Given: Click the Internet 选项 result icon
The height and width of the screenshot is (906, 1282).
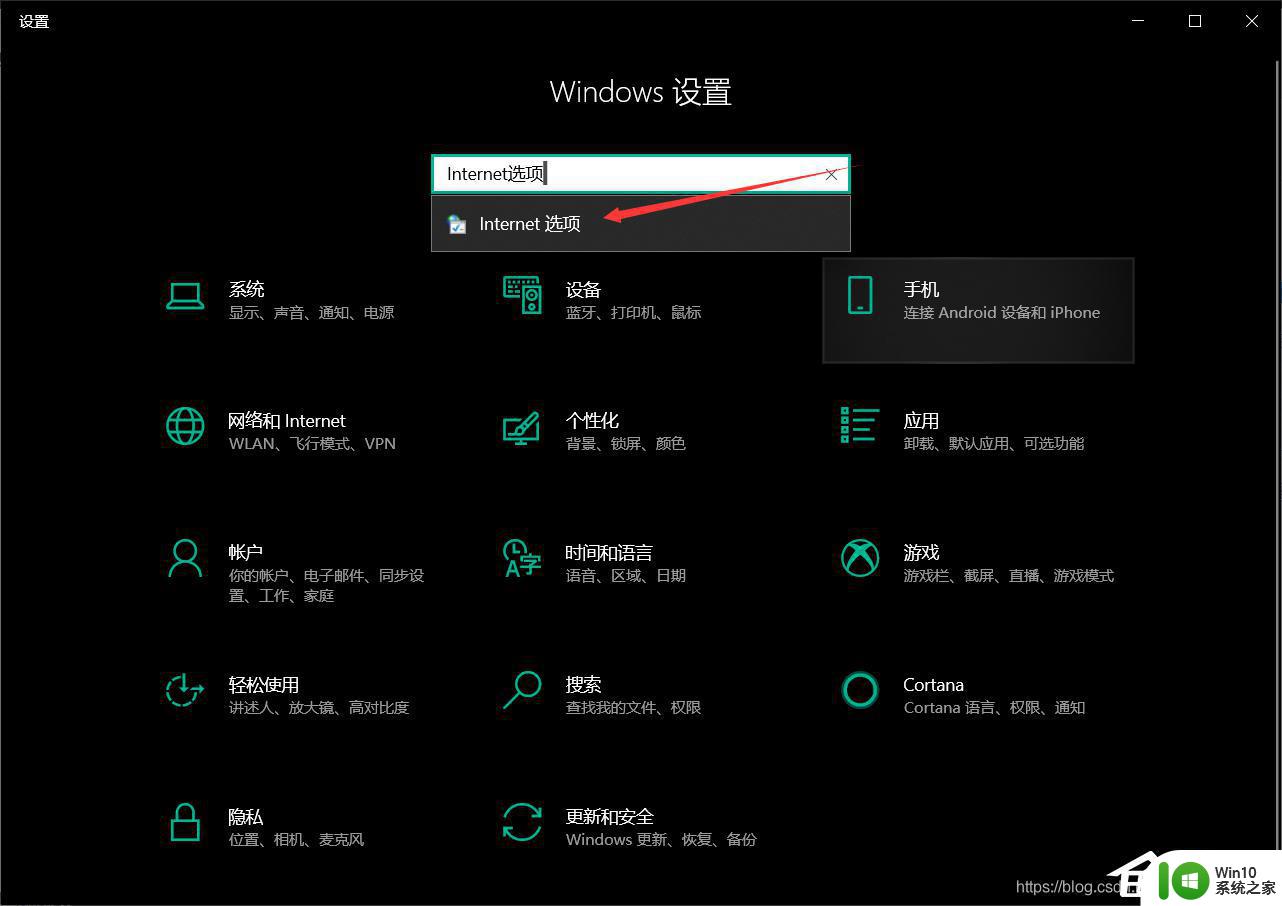Looking at the screenshot, I should tap(457, 224).
